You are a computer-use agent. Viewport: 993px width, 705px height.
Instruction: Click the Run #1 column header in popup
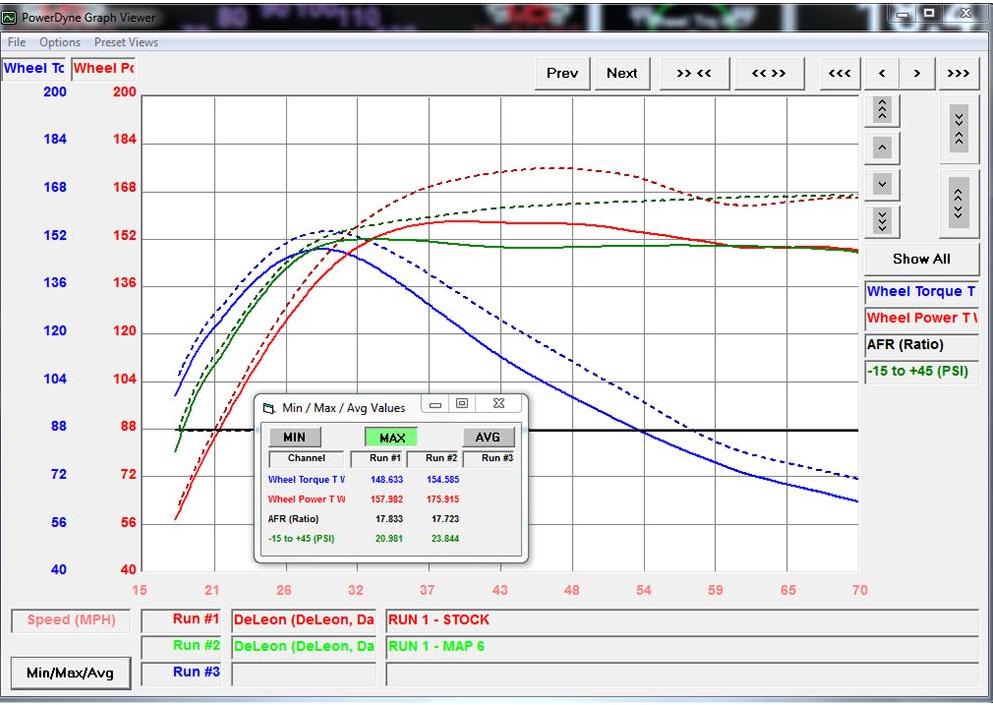(x=379, y=458)
